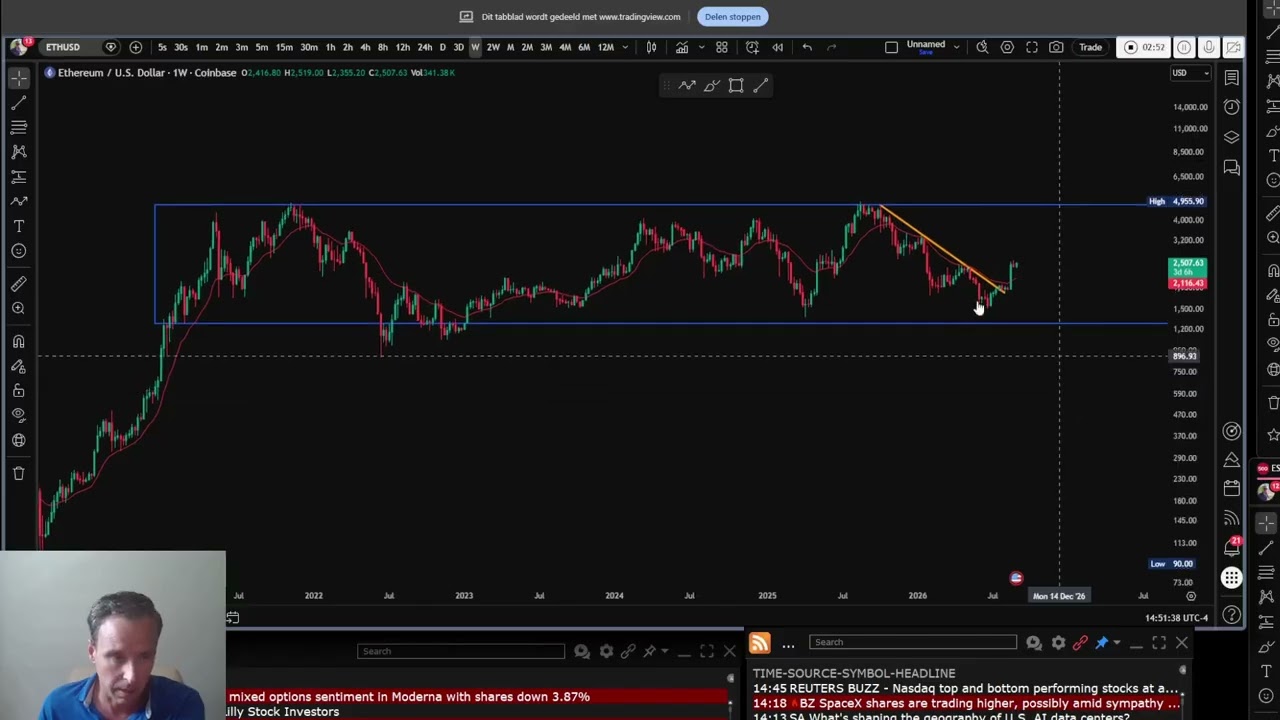Select the D daily timeframe
The width and height of the screenshot is (1280, 720).
[443, 47]
